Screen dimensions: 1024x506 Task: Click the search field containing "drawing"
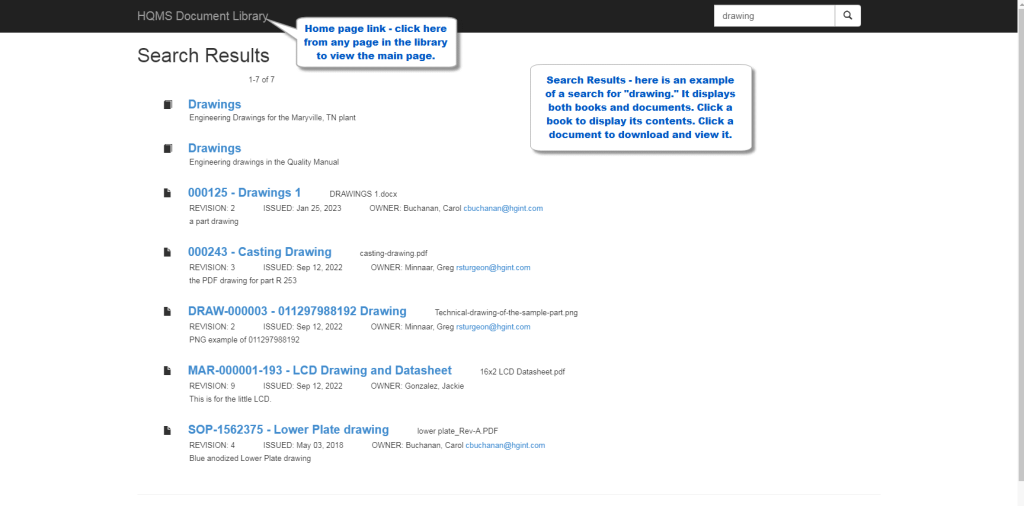[774, 16]
